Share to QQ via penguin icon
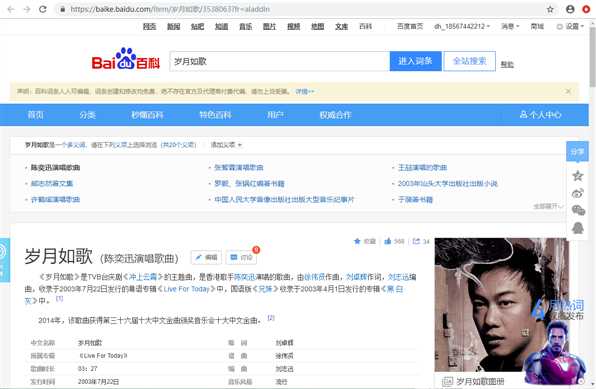 (578, 228)
